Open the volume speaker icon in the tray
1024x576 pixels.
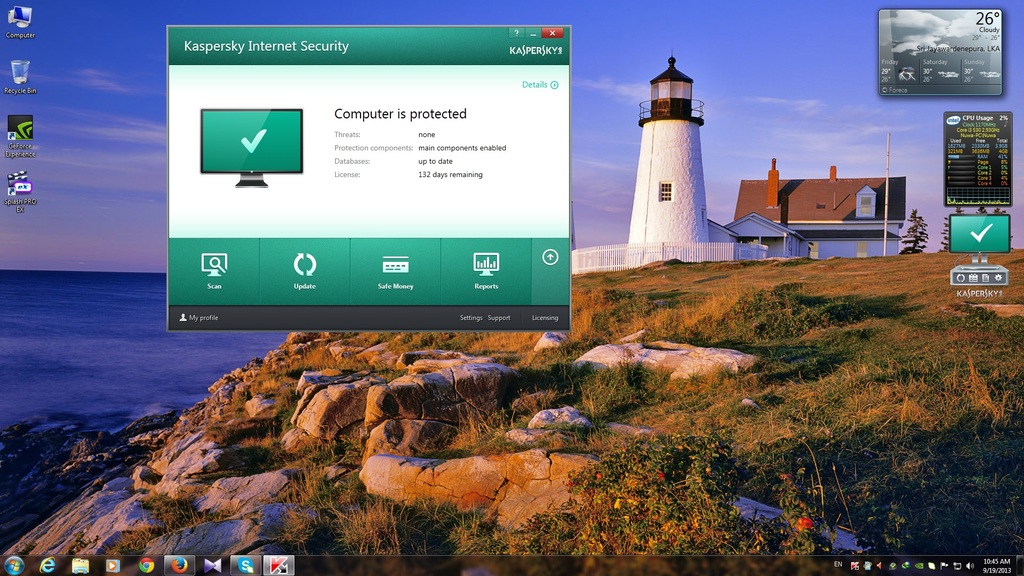(x=970, y=566)
